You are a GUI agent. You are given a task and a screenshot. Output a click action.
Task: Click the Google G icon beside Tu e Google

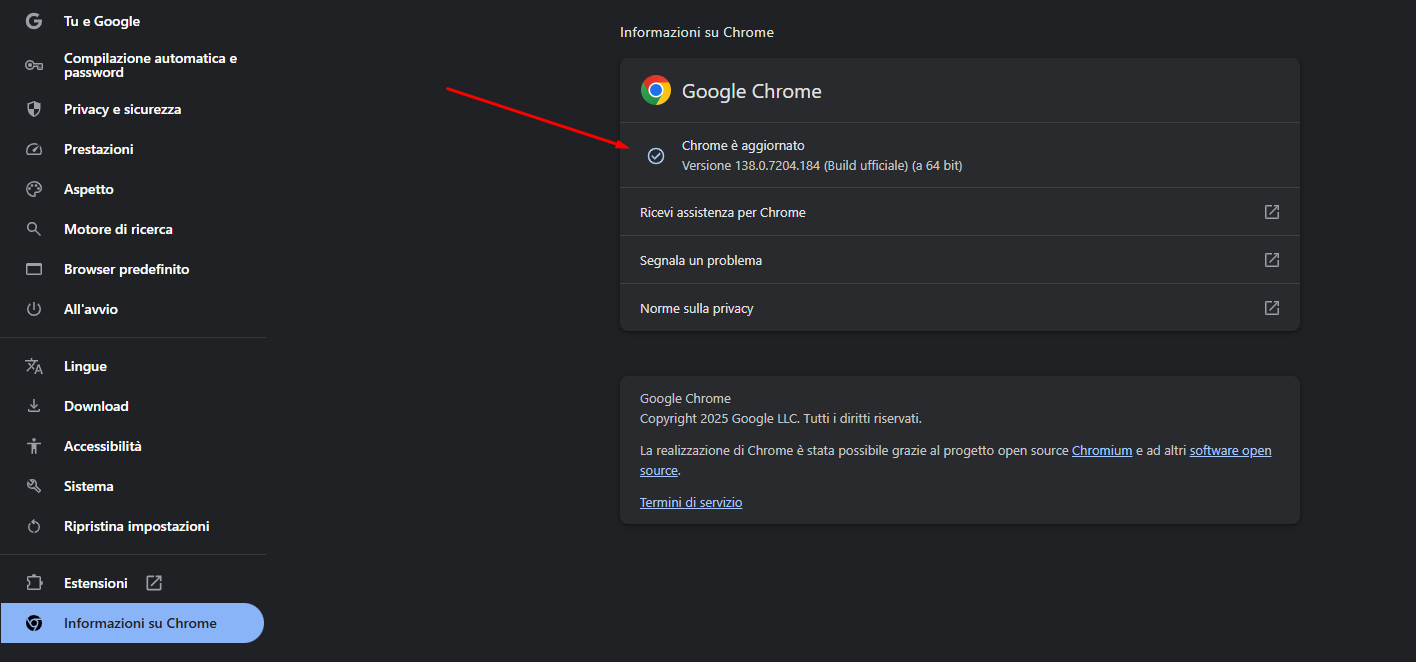coord(34,21)
